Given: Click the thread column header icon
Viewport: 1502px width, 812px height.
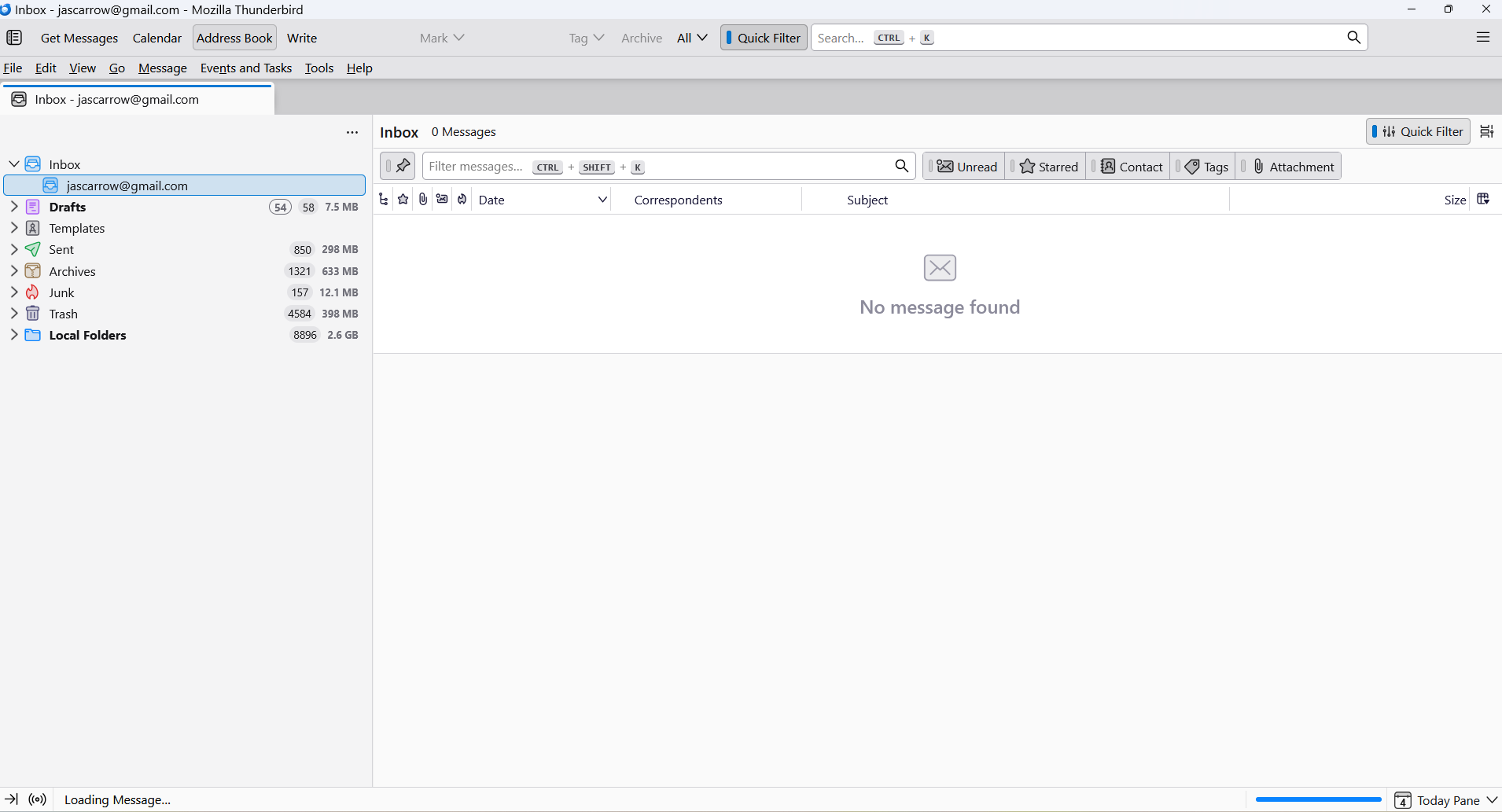Looking at the screenshot, I should 383,200.
